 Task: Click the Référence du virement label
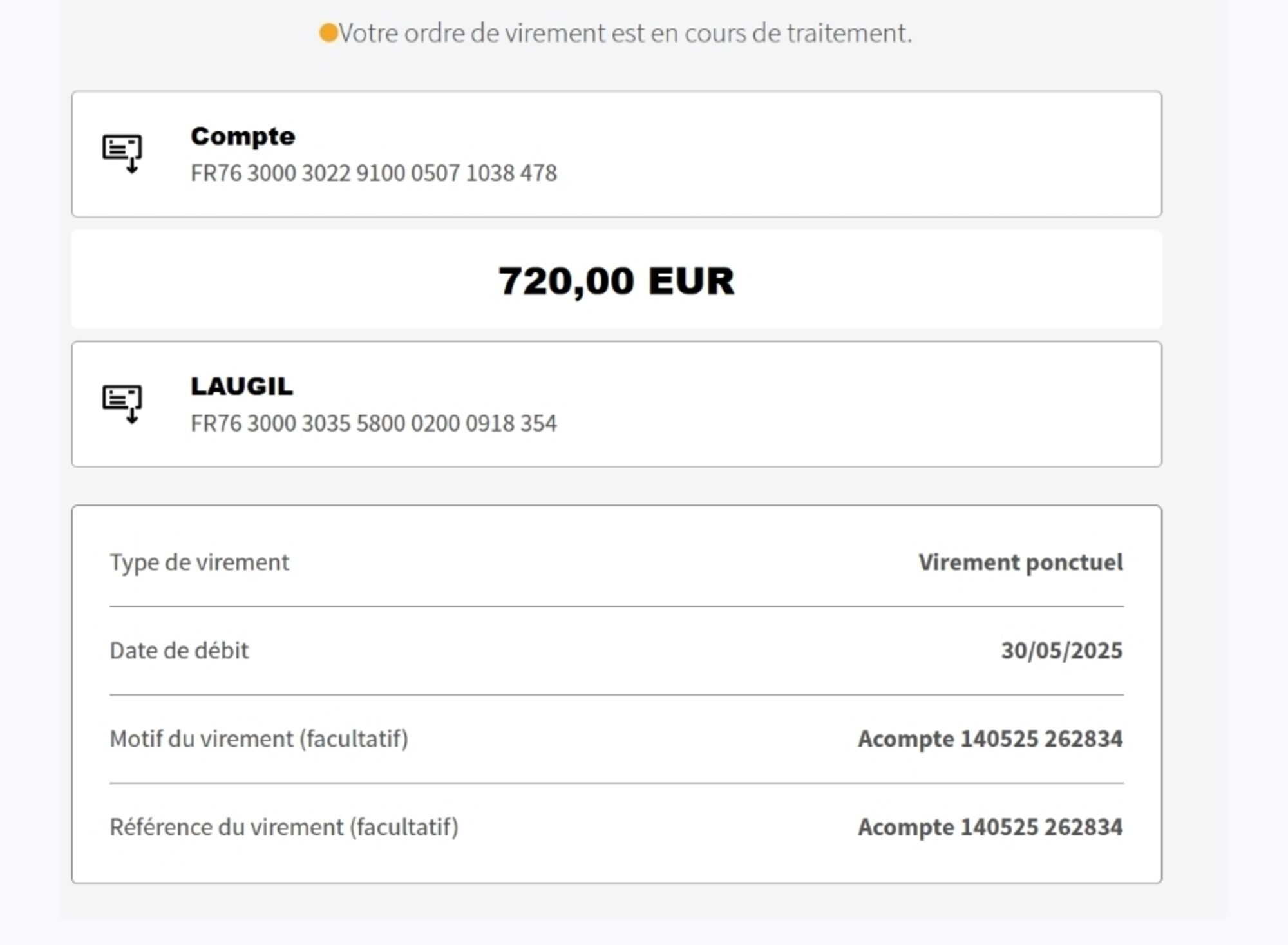[x=284, y=827]
